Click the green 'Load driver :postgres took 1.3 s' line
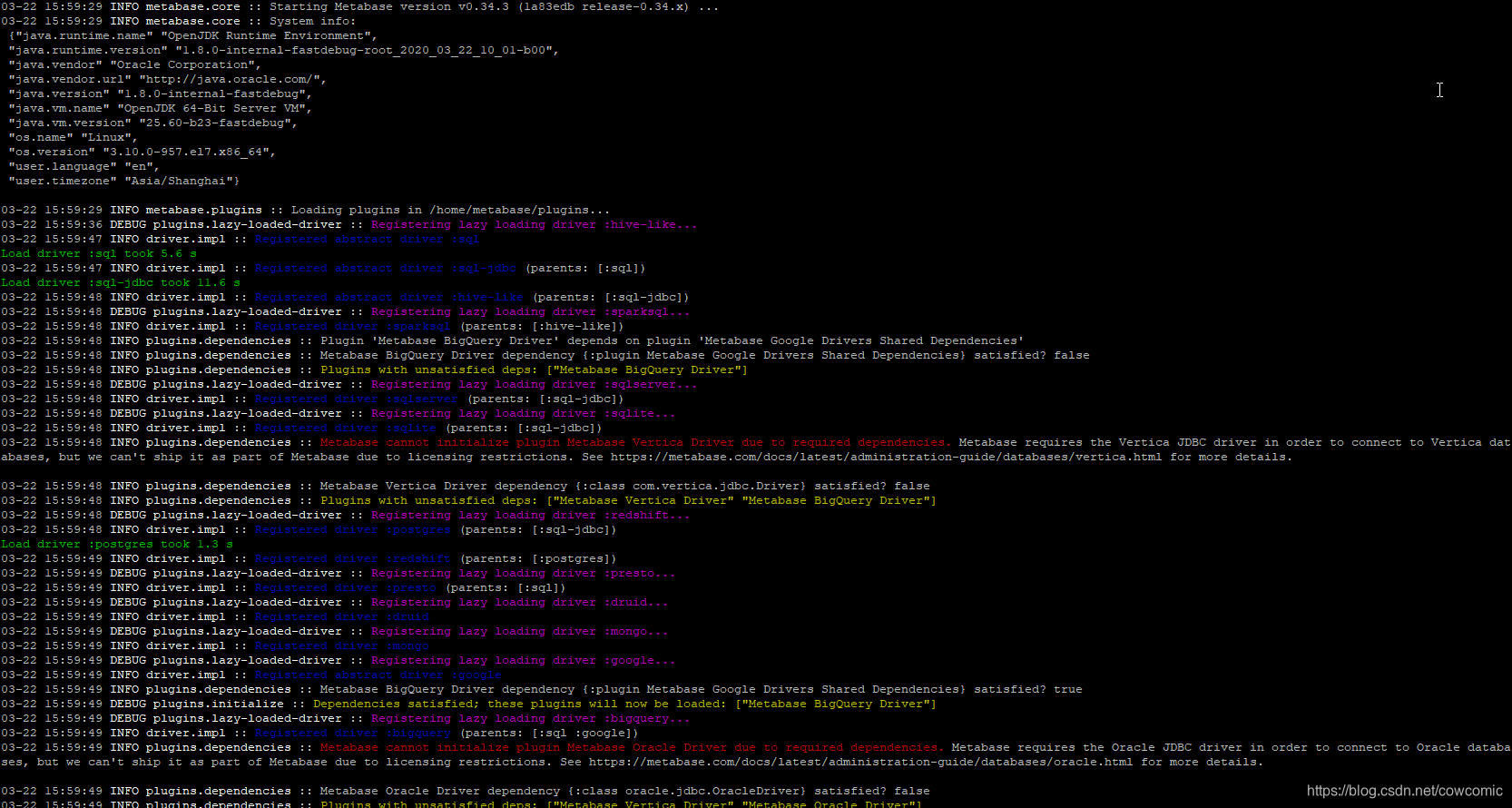This screenshot has width=1512, height=808. click(117, 544)
